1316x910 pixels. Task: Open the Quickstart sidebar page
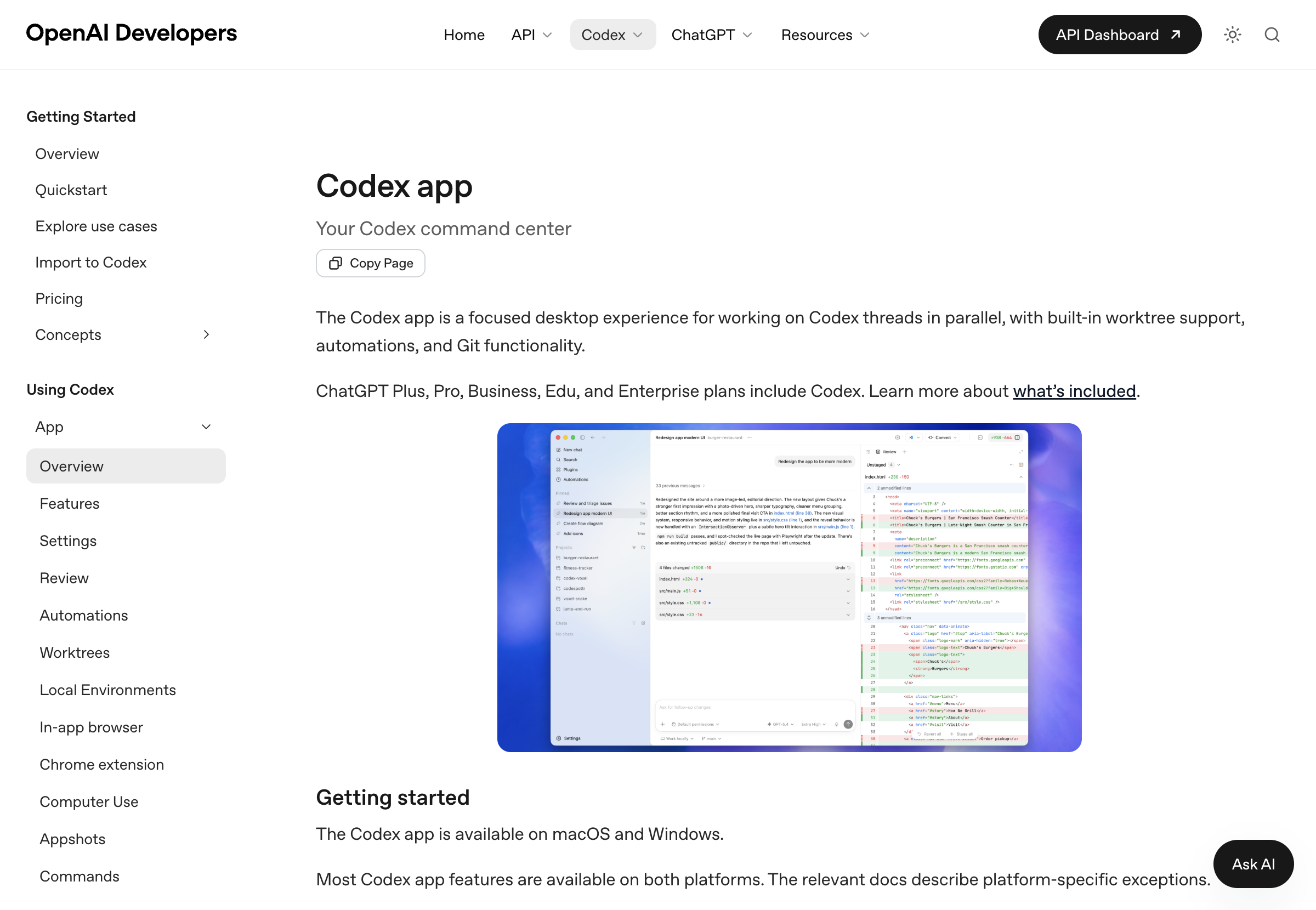(x=71, y=190)
